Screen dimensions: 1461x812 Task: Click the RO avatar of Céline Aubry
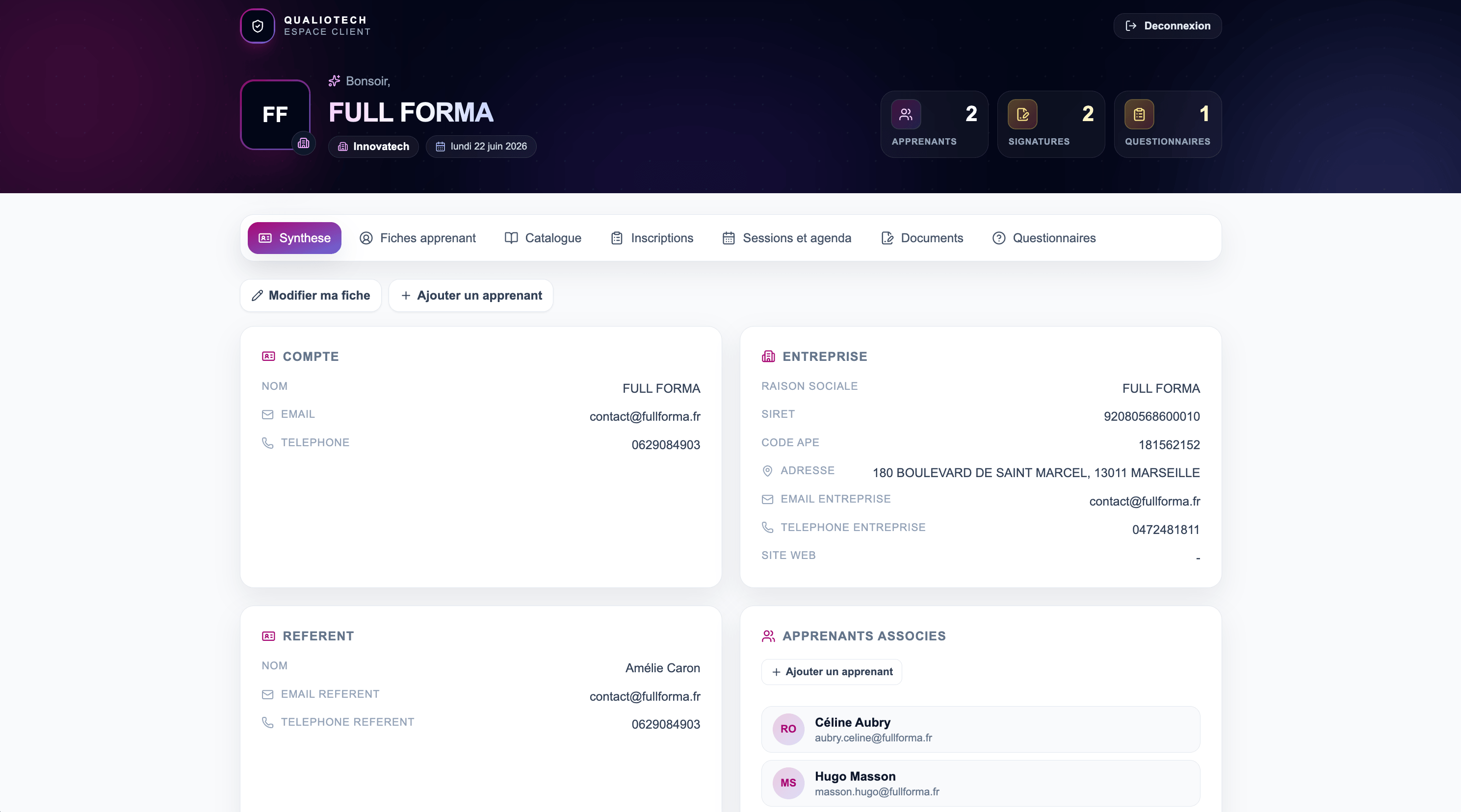coord(788,729)
